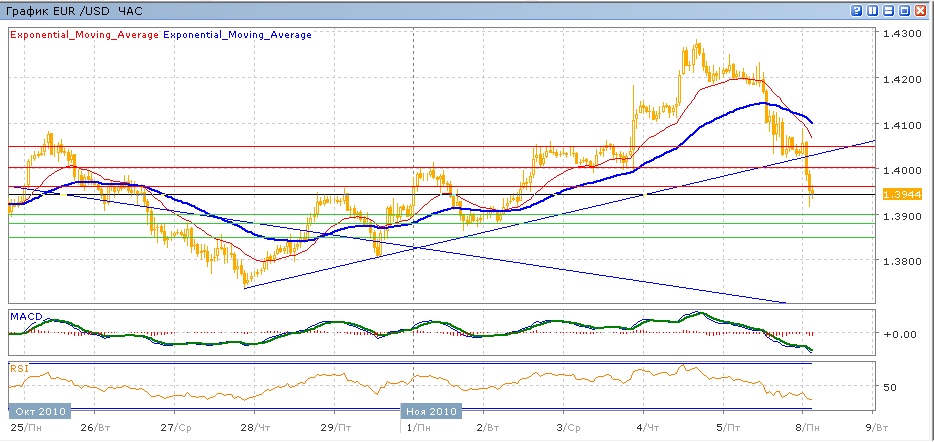Click the 28/Чт date on time axis

coord(254,426)
